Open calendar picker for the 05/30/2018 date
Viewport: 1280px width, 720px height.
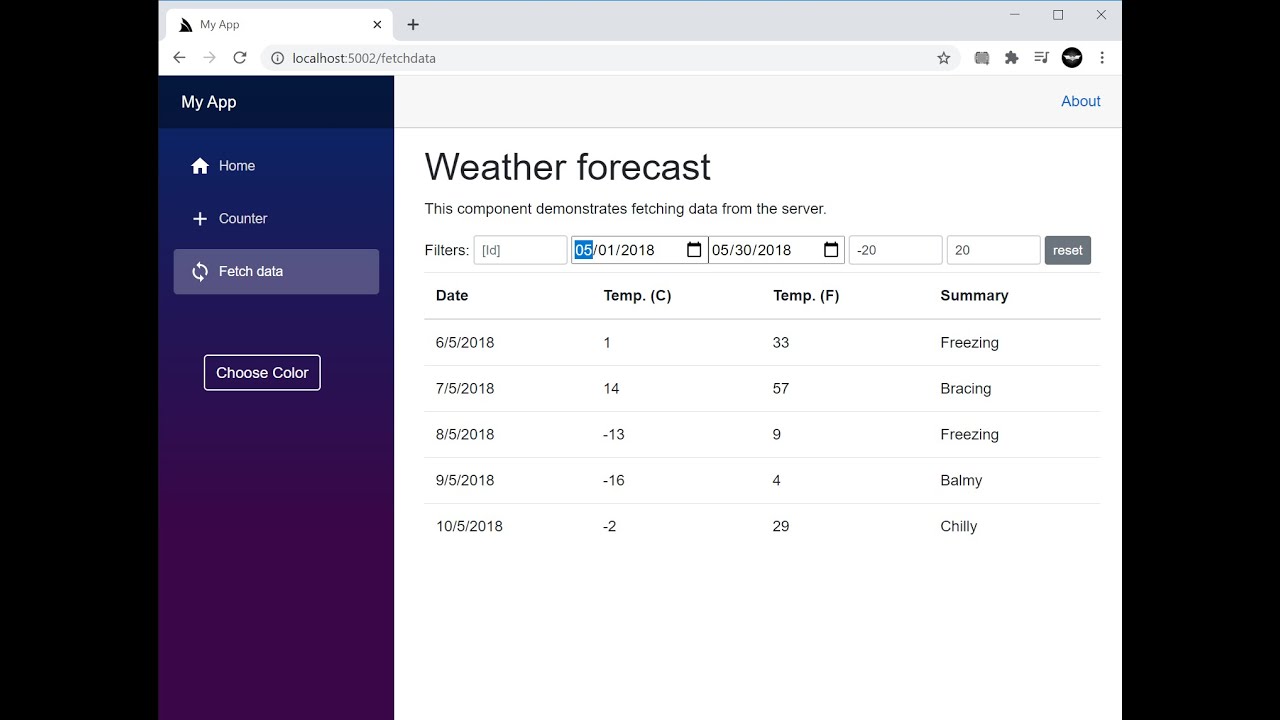tap(831, 250)
